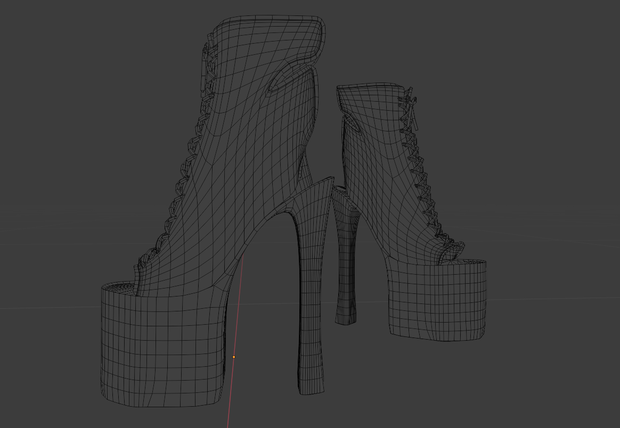Viewport: 620px width, 428px height.
Task: Click the far boot's peep-toe opening
Action: [462, 259]
